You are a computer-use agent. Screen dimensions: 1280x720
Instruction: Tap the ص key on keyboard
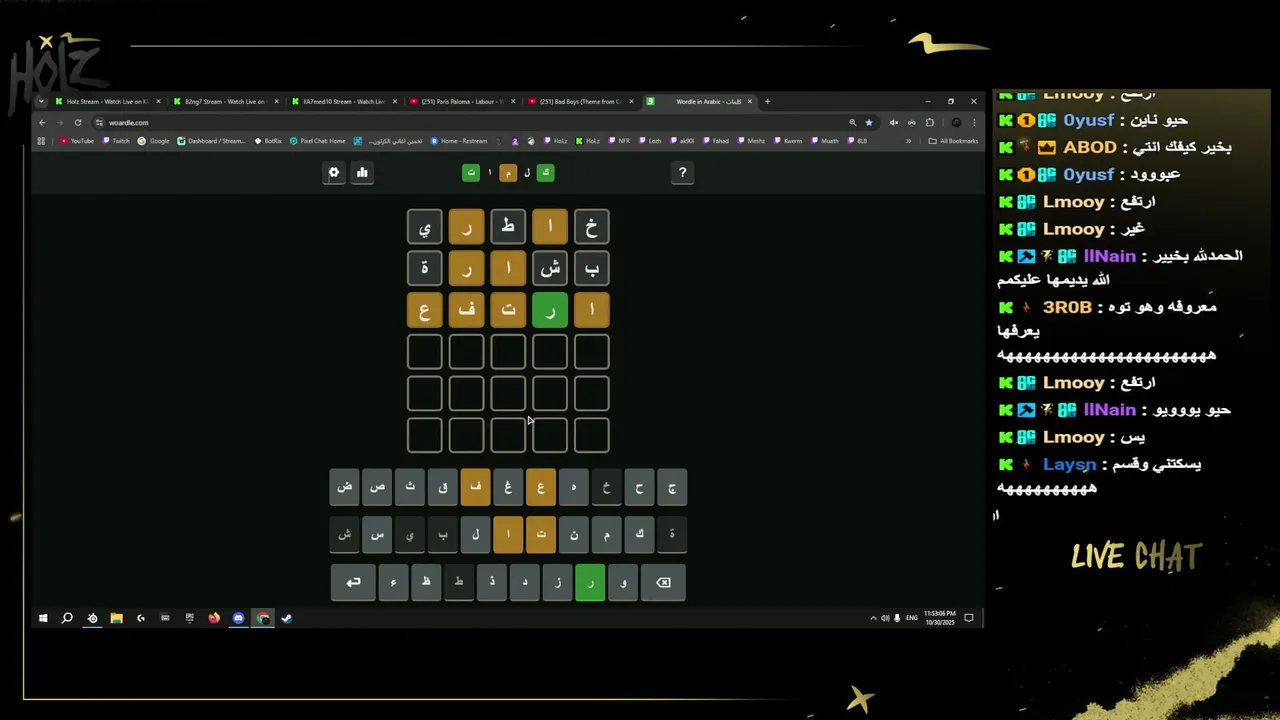tap(377, 487)
